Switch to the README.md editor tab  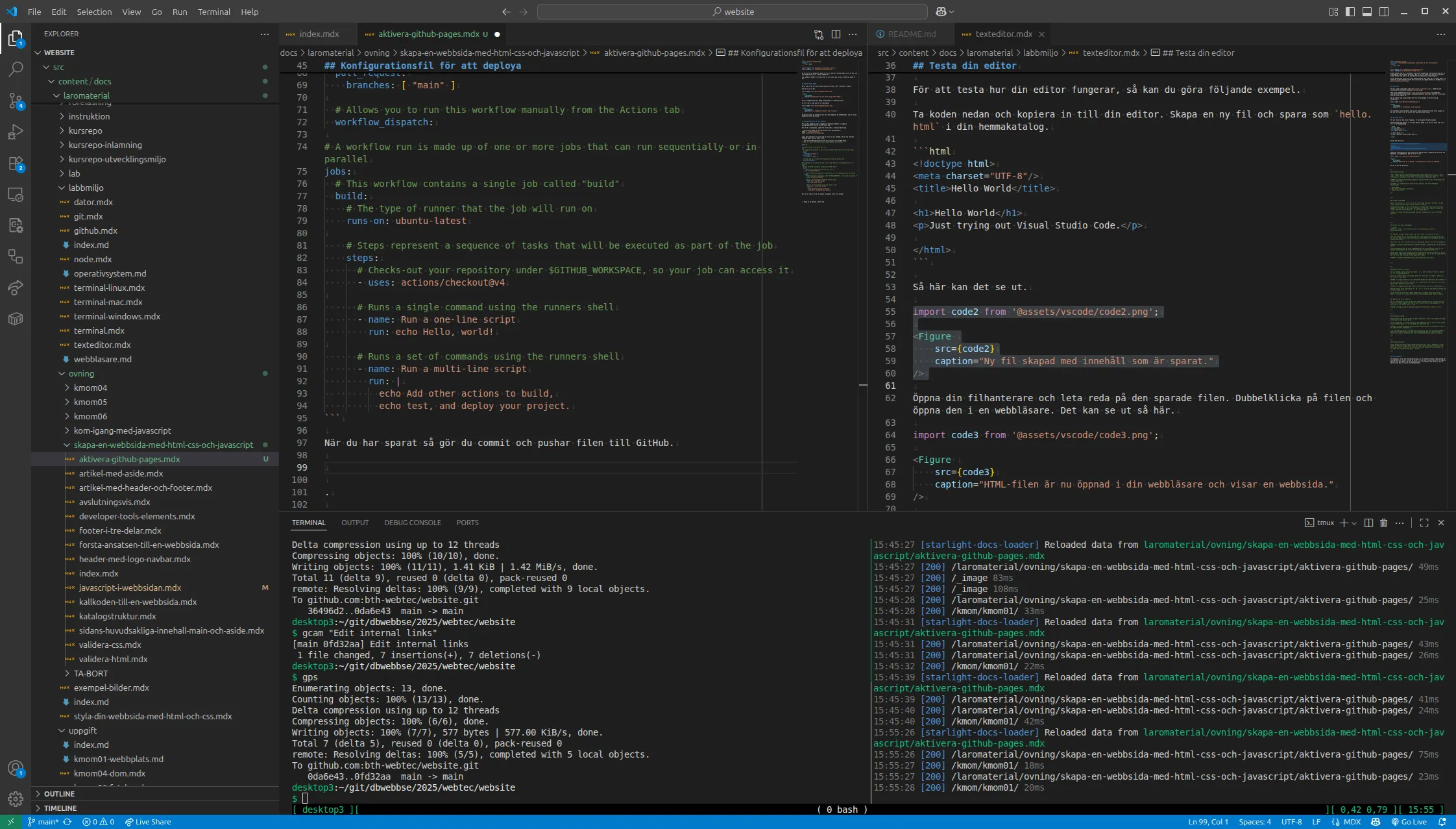(x=911, y=34)
